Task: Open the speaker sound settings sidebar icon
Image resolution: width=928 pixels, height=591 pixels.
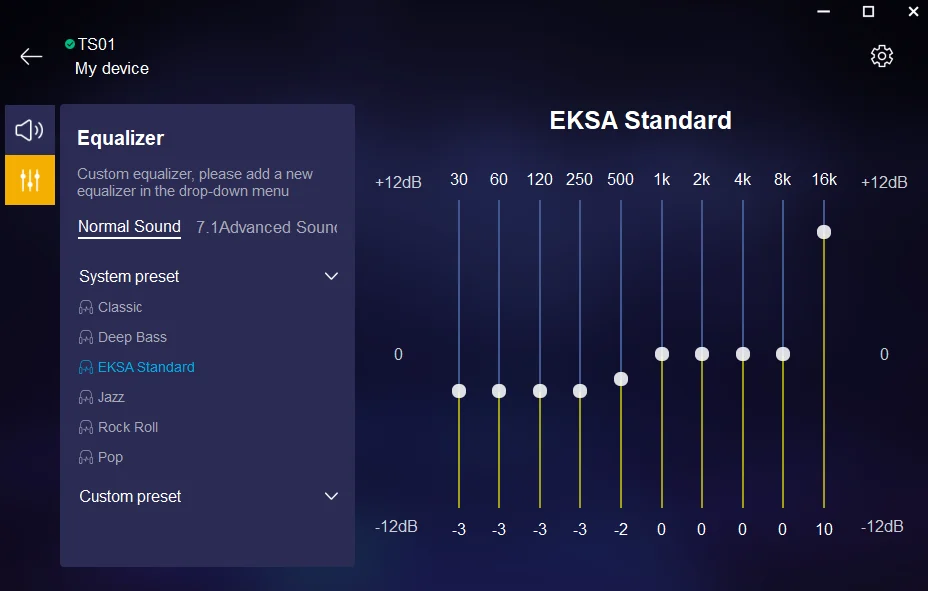Action: point(30,129)
